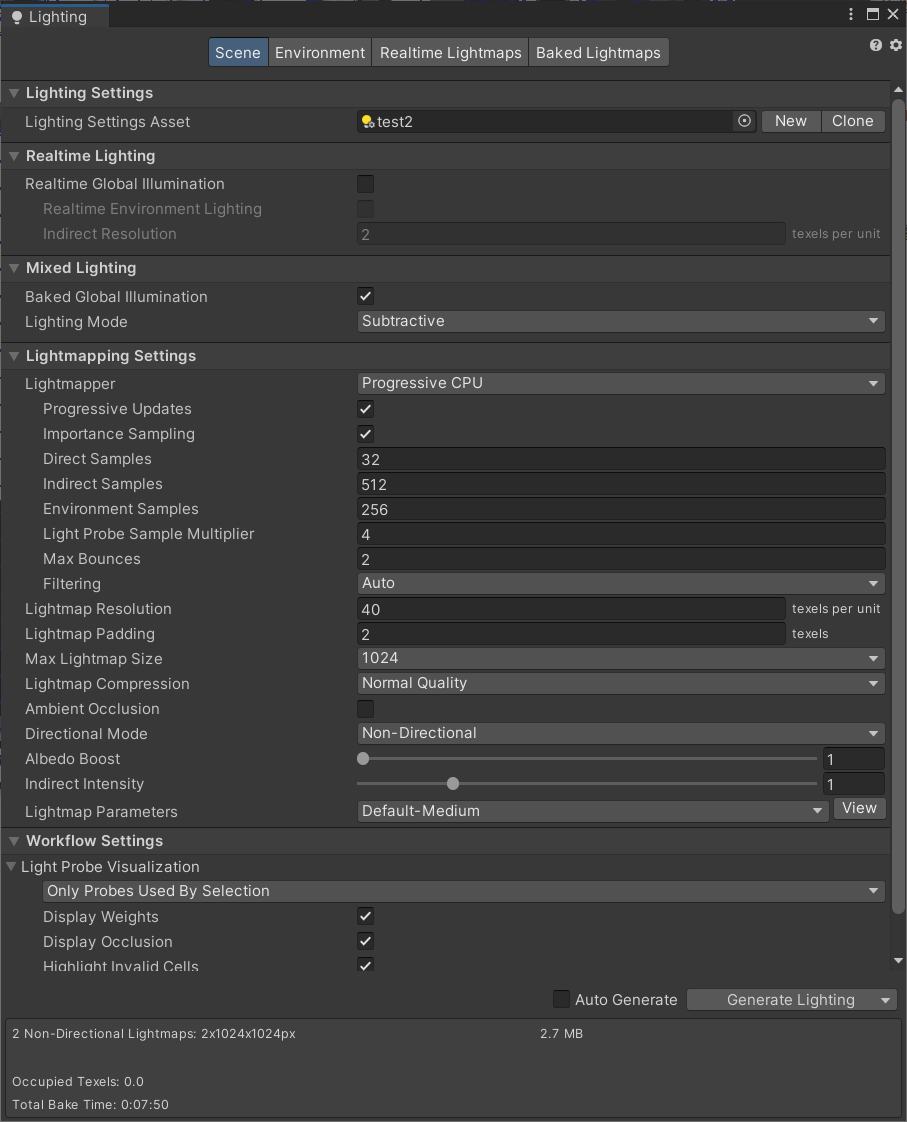Click the Albedo Boost slider handle
Image resolution: width=907 pixels, height=1122 pixels.
coord(362,758)
